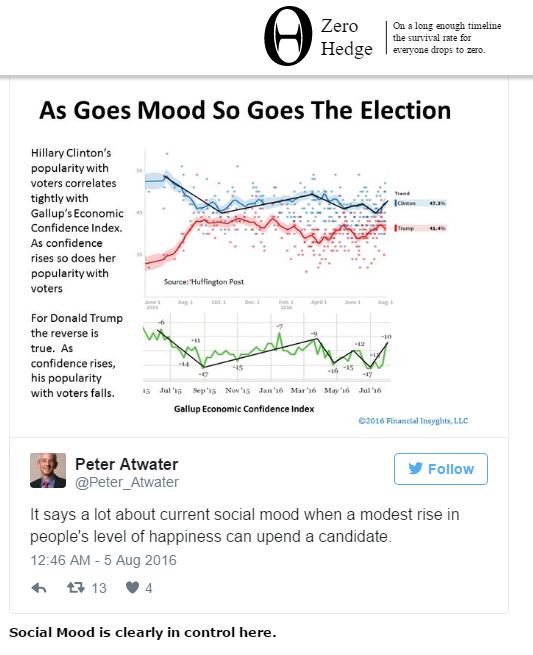The image size is (533, 655).
Task: Click the tweet text about social mood
Action: (x=244, y=525)
